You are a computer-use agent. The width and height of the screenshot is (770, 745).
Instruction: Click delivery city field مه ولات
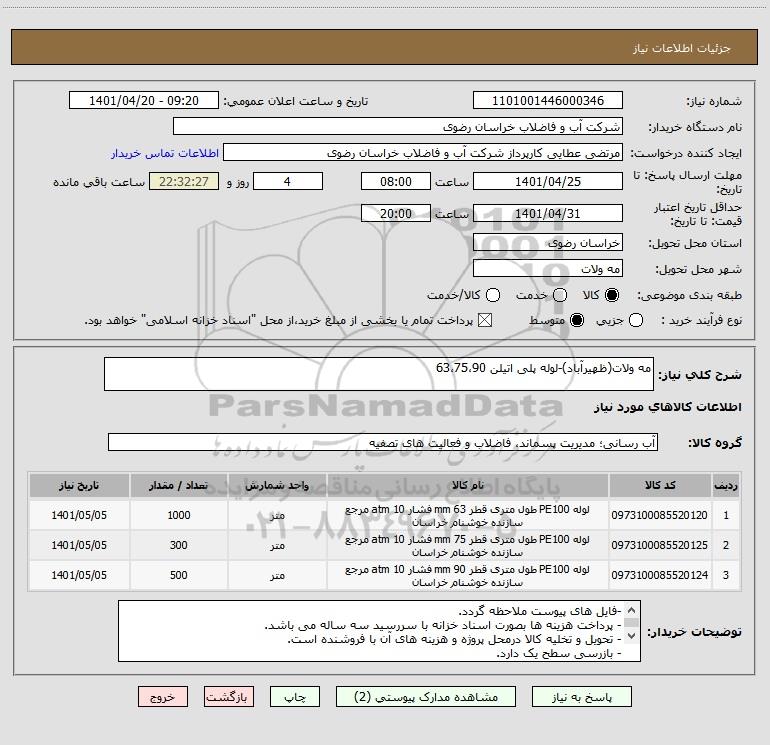[548, 269]
